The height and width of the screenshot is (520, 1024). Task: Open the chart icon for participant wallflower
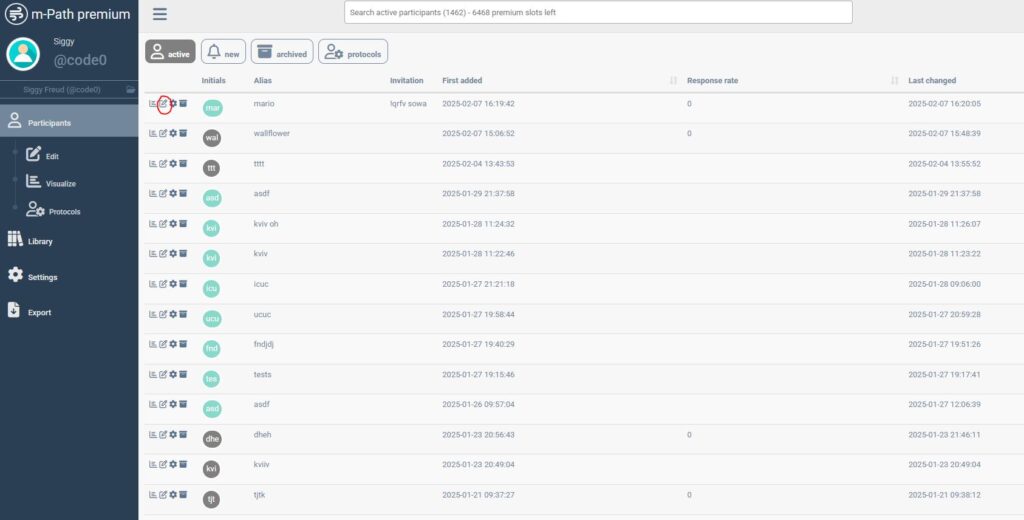pos(153,133)
